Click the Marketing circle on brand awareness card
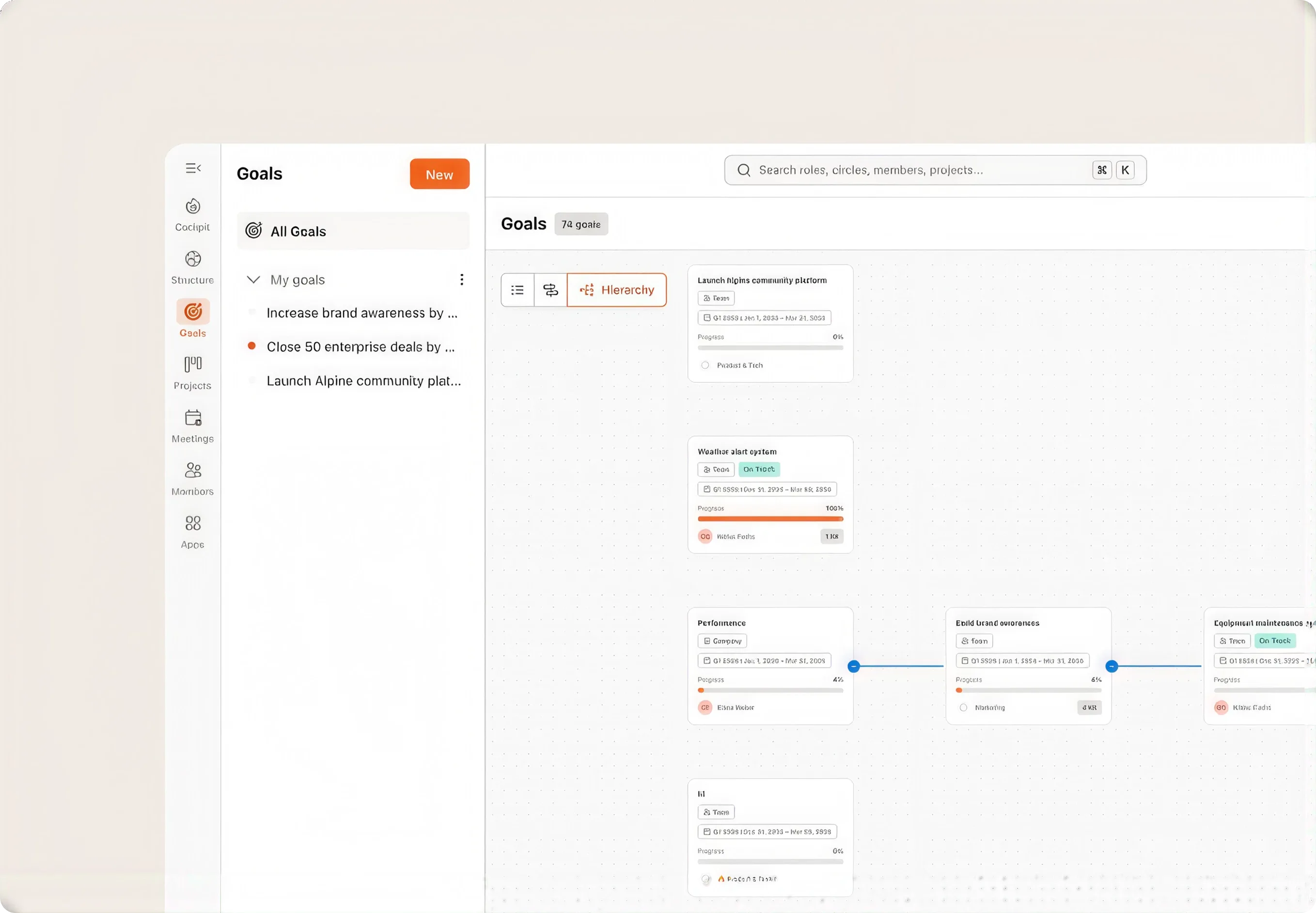 coord(964,708)
